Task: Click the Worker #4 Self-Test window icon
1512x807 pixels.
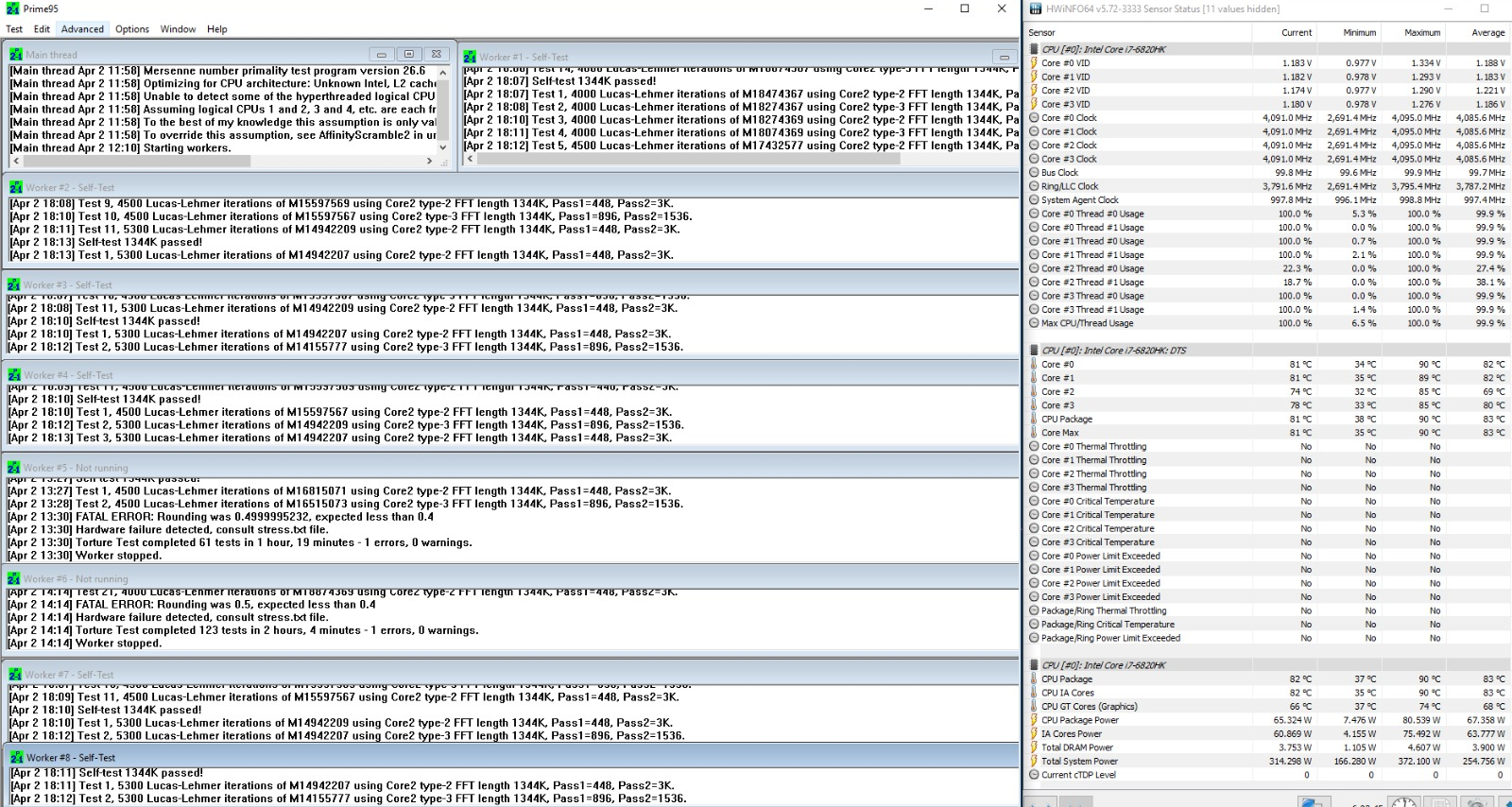Action: [x=14, y=375]
